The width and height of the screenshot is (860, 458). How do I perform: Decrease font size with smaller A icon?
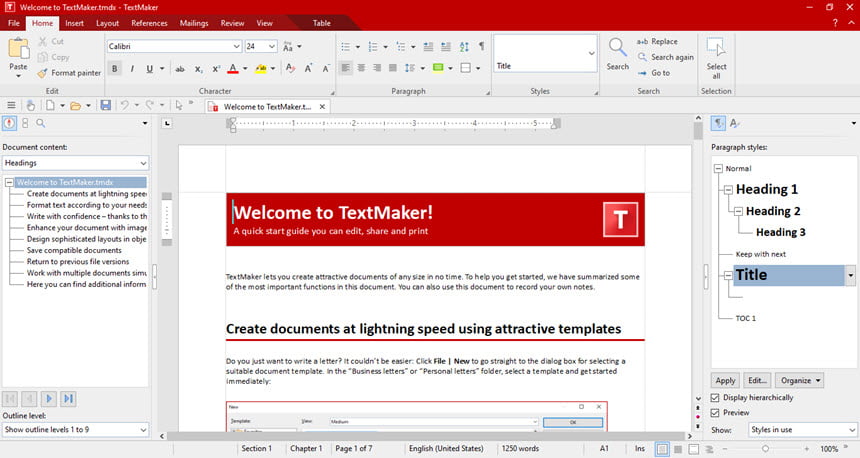click(x=326, y=69)
